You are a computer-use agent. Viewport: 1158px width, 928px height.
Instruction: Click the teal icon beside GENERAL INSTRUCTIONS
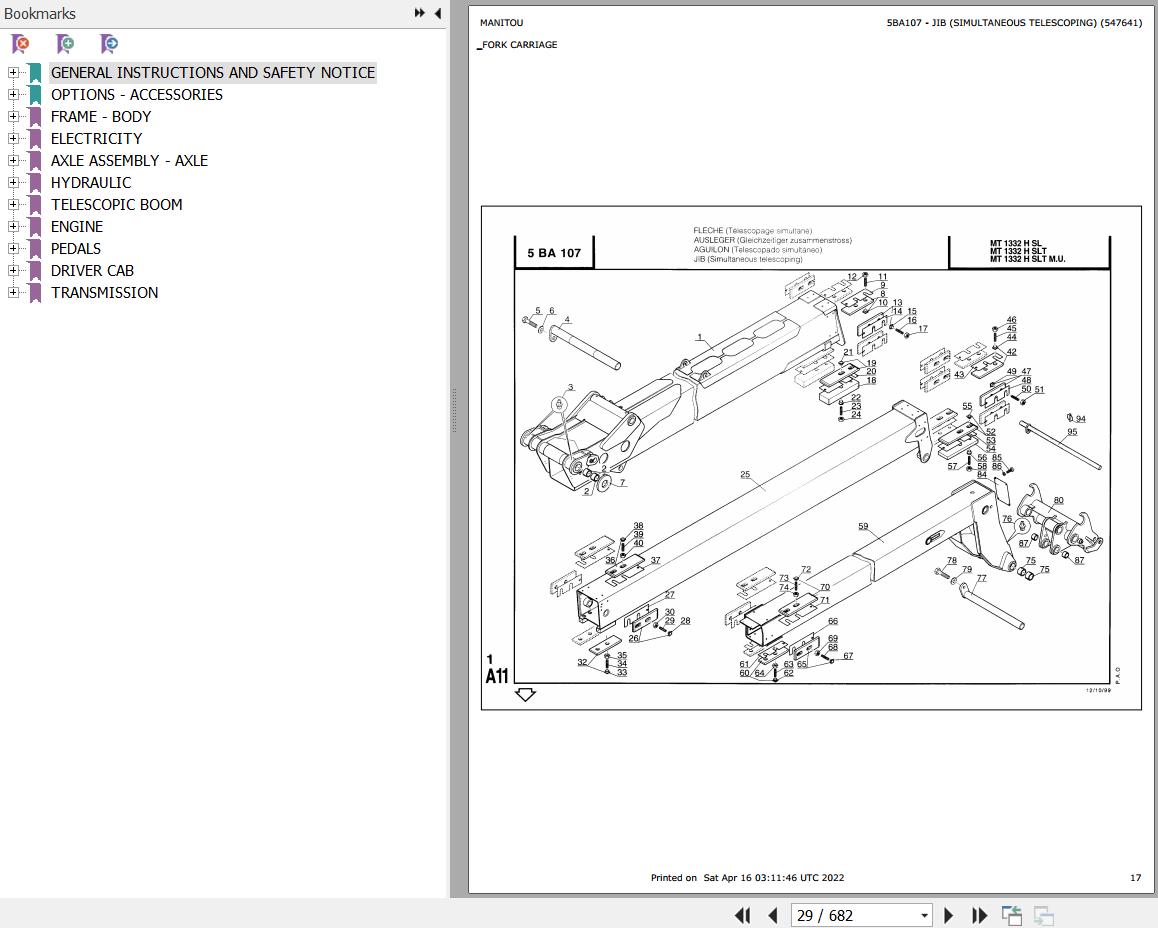35,73
